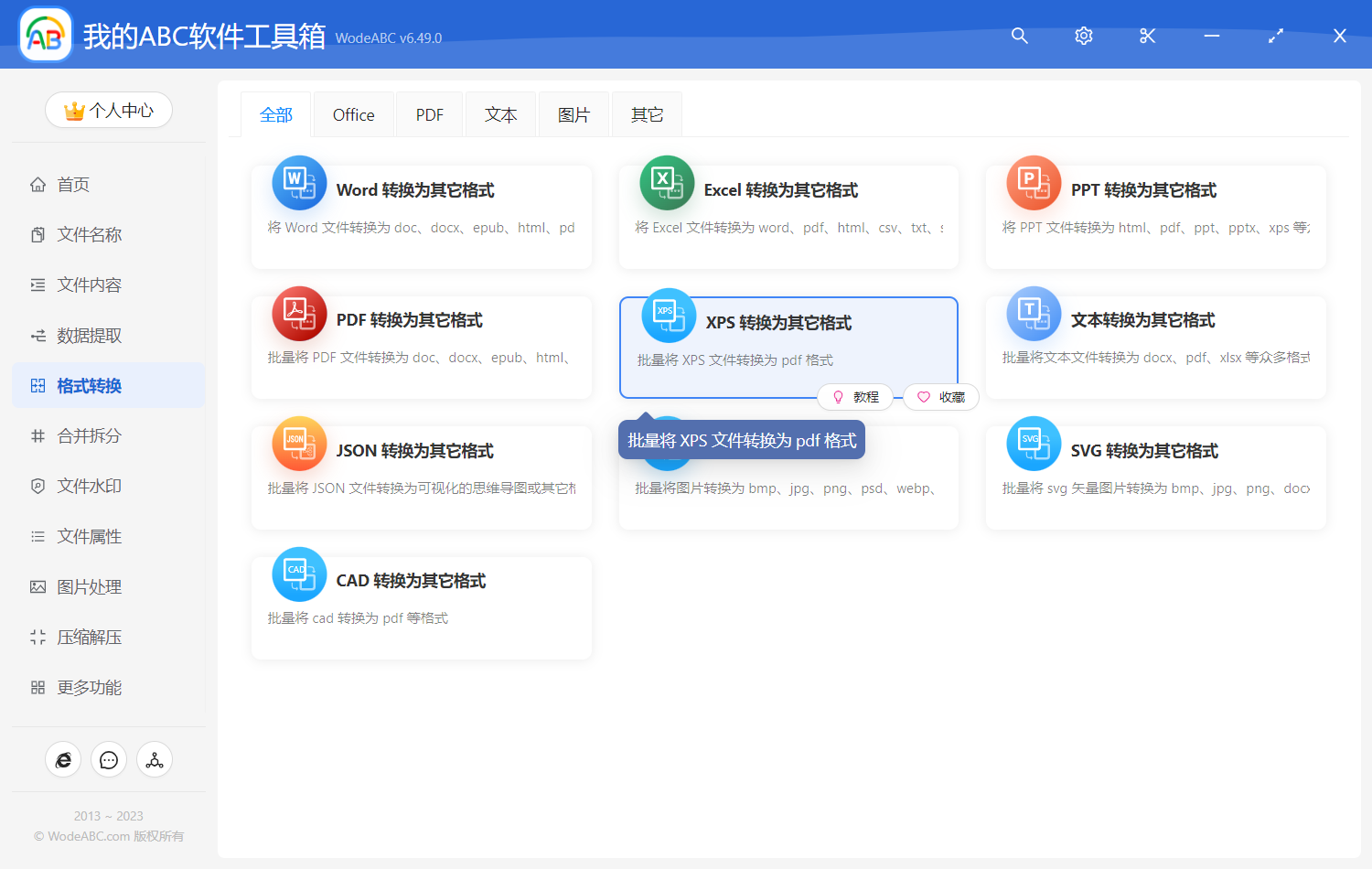
Task: Click the 教程 button on XPS card
Action: tap(855, 397)
